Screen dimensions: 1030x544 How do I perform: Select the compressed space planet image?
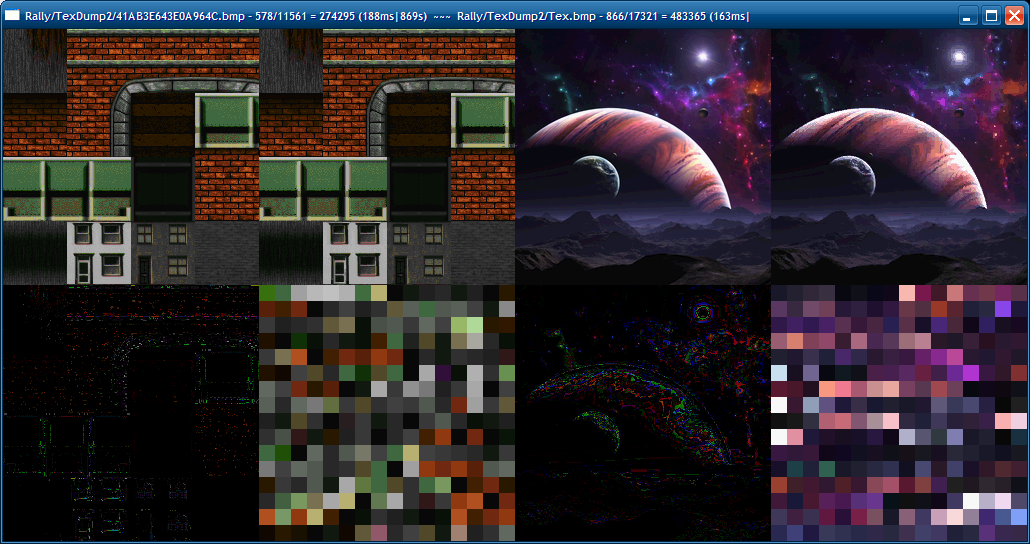coord(899,156)
